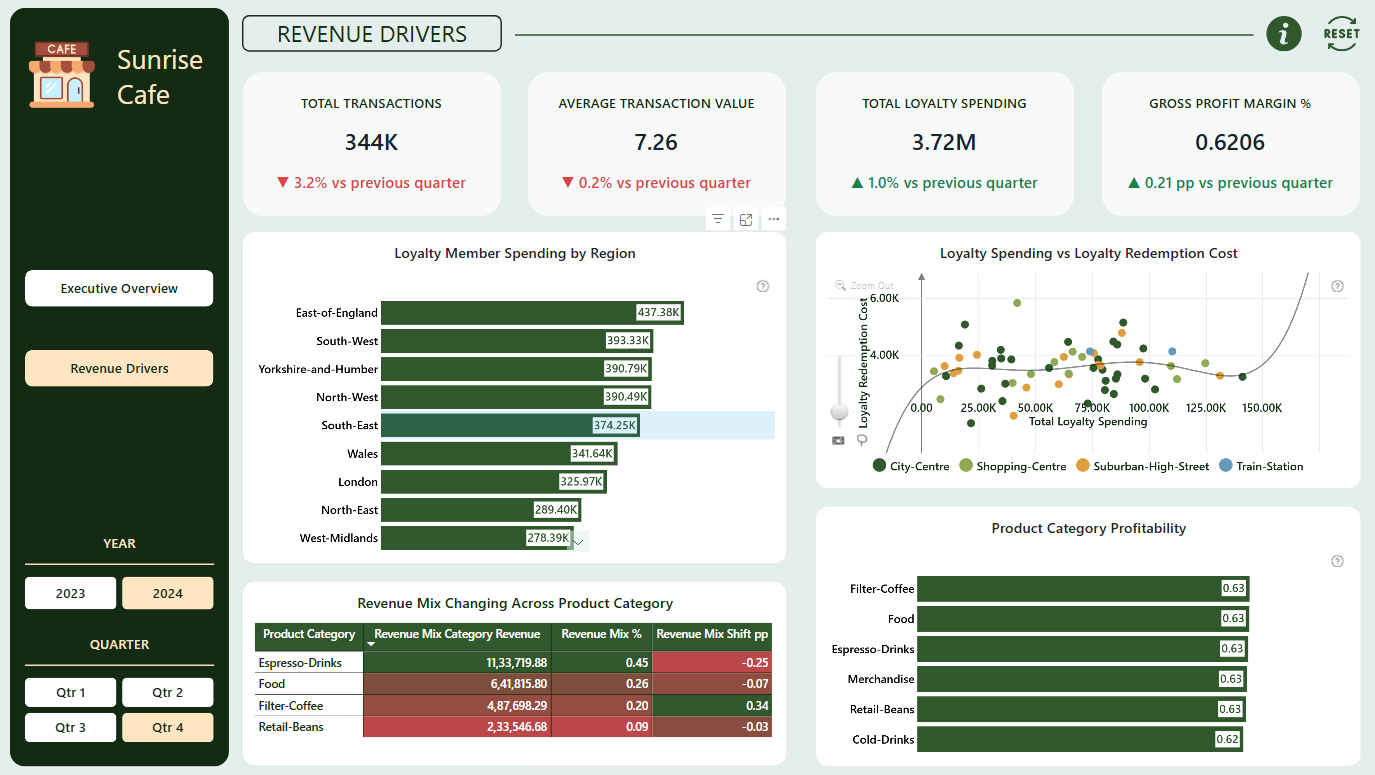Click fit-to-screen icon below zoom slider
Screen dimensions: 1375x775
(x=838, y=440)
